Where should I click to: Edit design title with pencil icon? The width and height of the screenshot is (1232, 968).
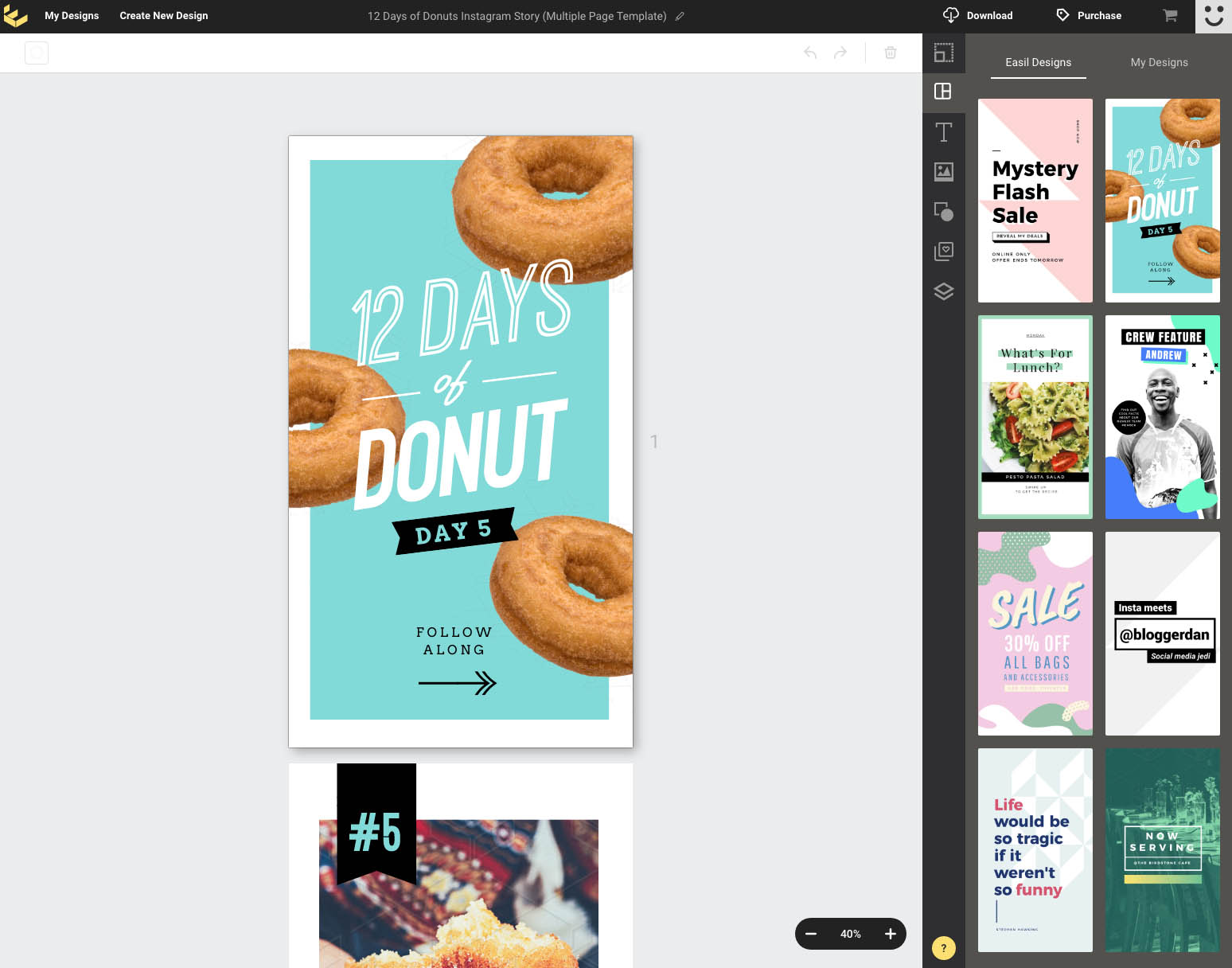point(680,16)
